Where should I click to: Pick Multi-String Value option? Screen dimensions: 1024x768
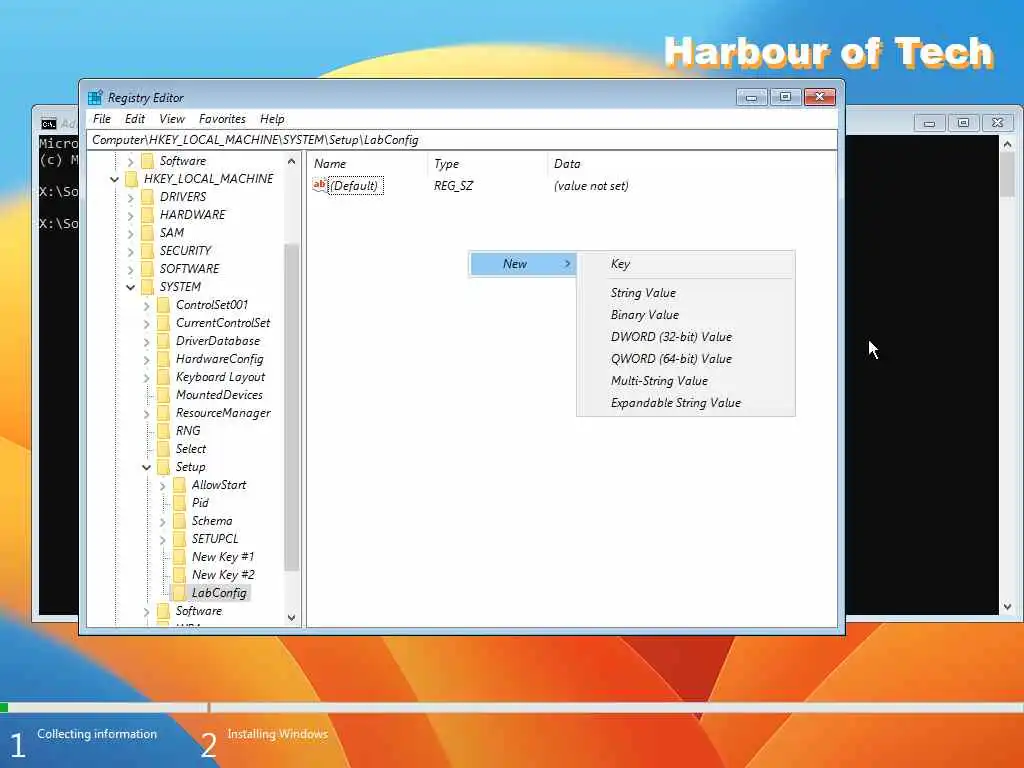point(686,381)
